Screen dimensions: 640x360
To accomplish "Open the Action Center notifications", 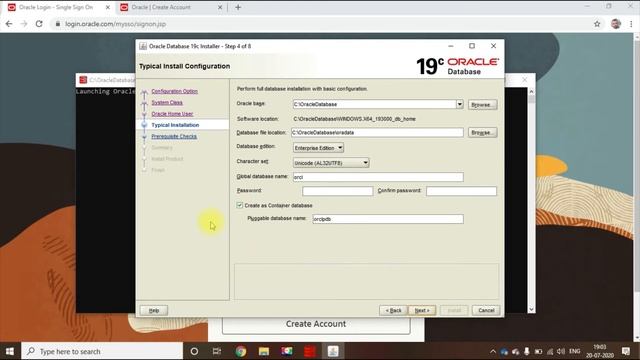I will [x=626, y=351].
